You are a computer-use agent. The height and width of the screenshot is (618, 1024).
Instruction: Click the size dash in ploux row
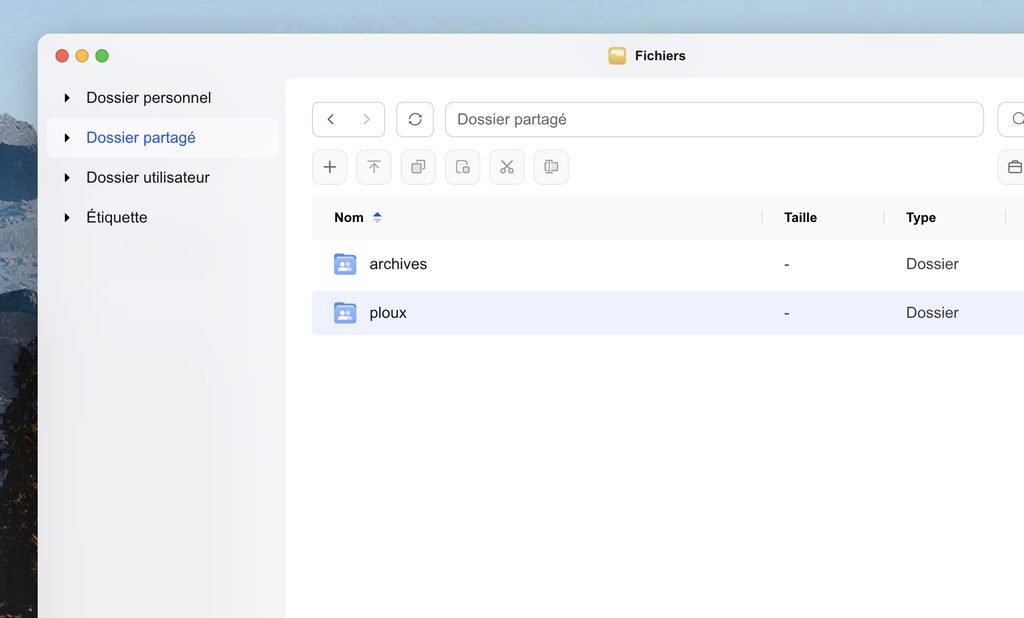[x=787, y=314]
